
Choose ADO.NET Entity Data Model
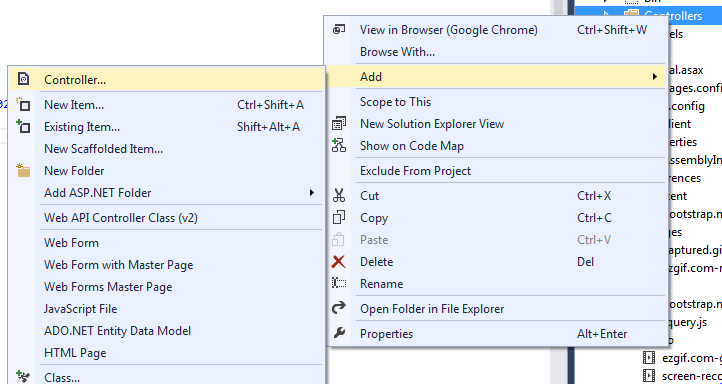point(166,331)
